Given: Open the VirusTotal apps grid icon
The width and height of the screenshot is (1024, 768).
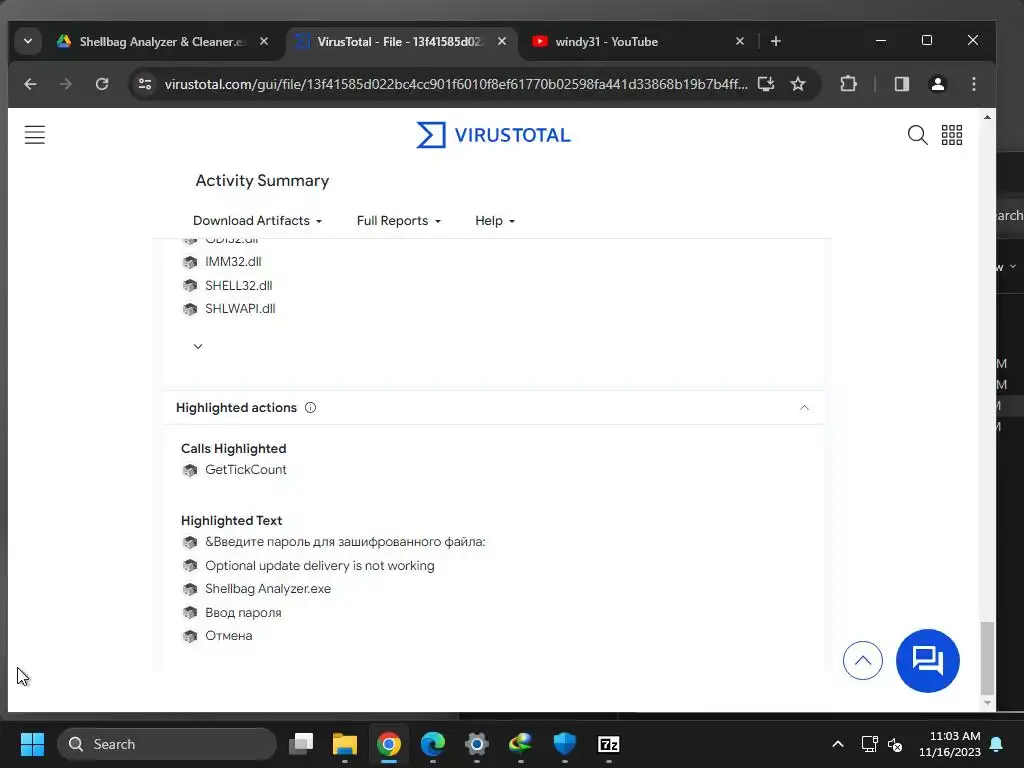Looking at the screenshot, I should pos(952,135).
